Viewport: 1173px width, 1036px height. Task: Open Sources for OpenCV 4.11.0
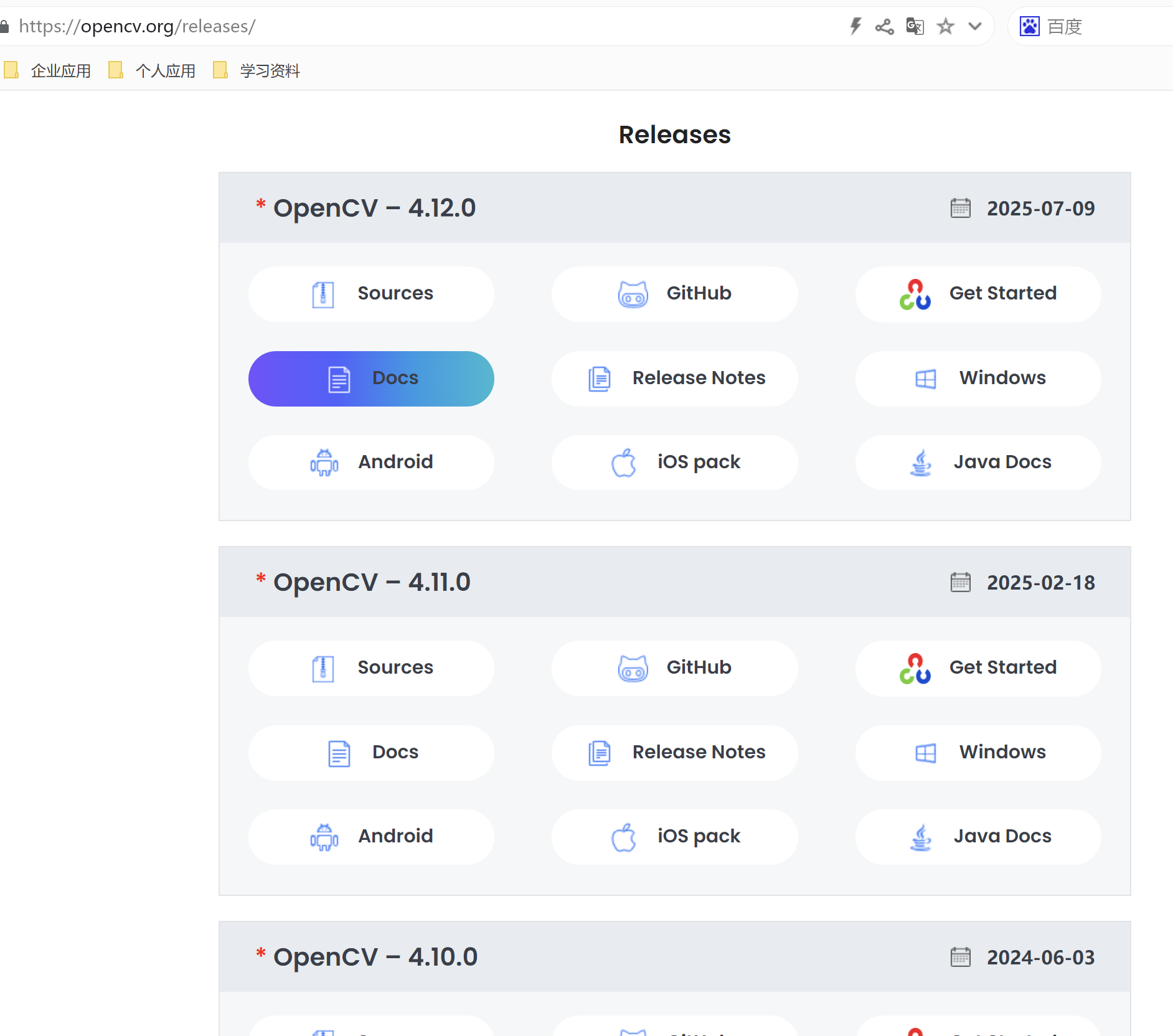point(371,668)
